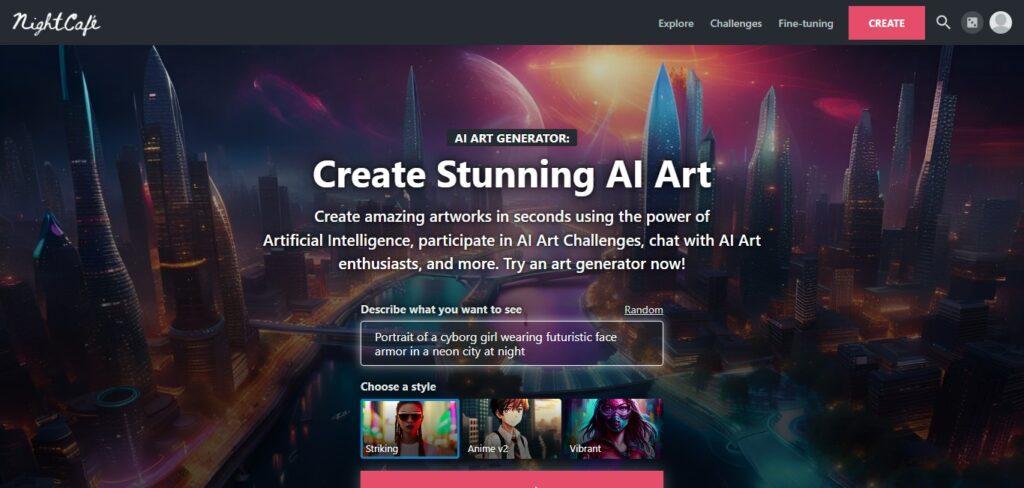Pick the Vibrant style thumbnail
Viewport: 1024px width, 488px height.
pos(613,428)
